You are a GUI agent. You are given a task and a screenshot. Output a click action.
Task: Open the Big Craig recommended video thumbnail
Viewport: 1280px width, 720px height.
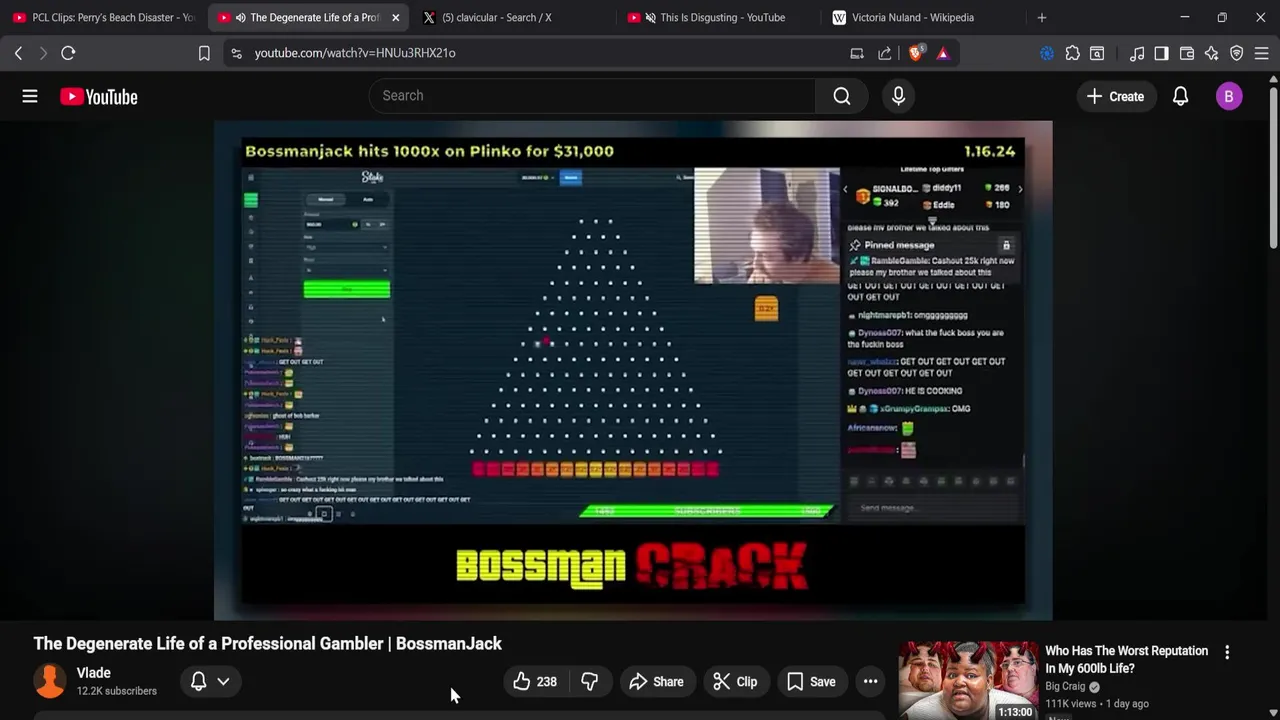coord(968,680)
